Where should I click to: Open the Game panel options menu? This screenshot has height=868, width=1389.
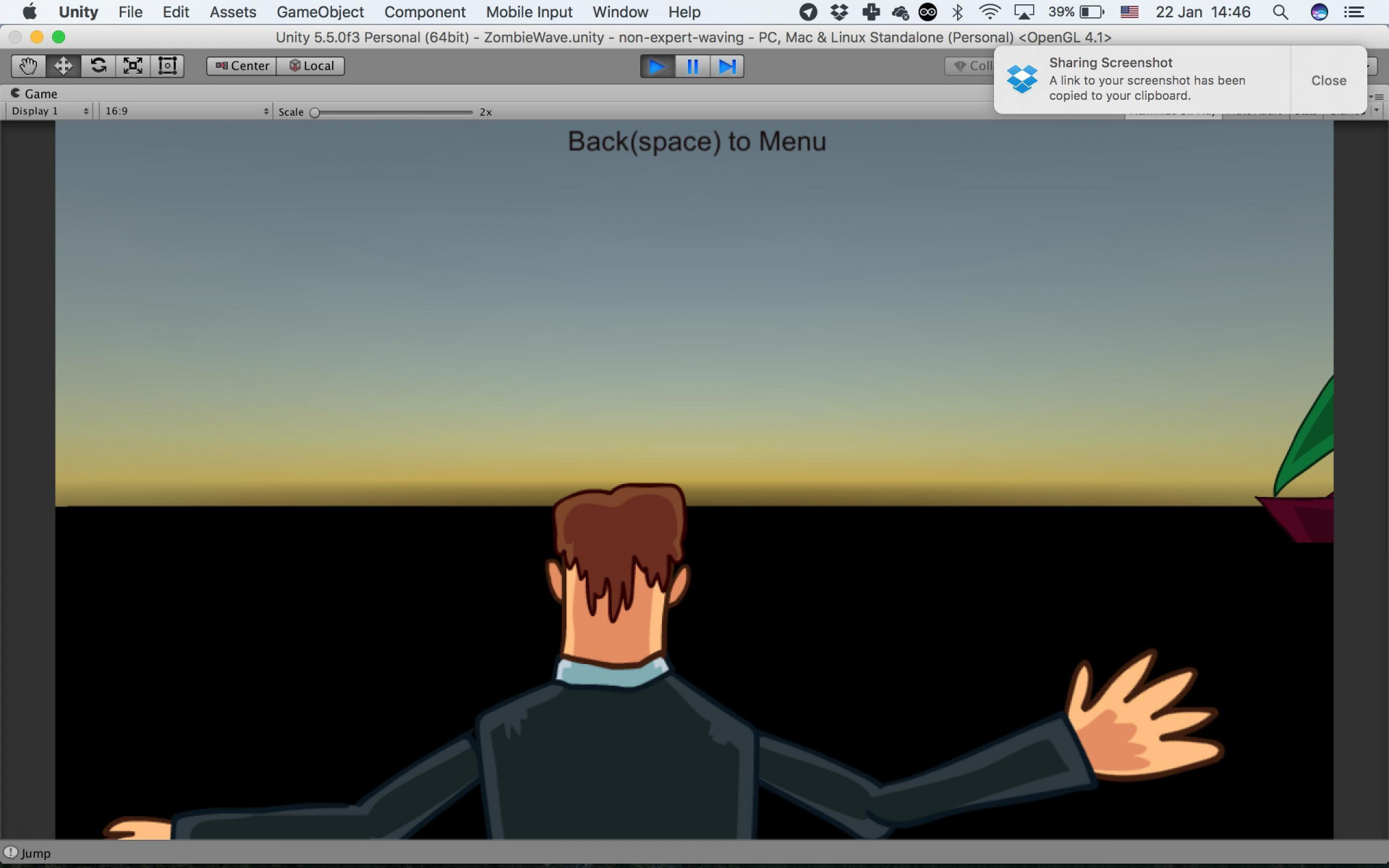(1377, 96)
